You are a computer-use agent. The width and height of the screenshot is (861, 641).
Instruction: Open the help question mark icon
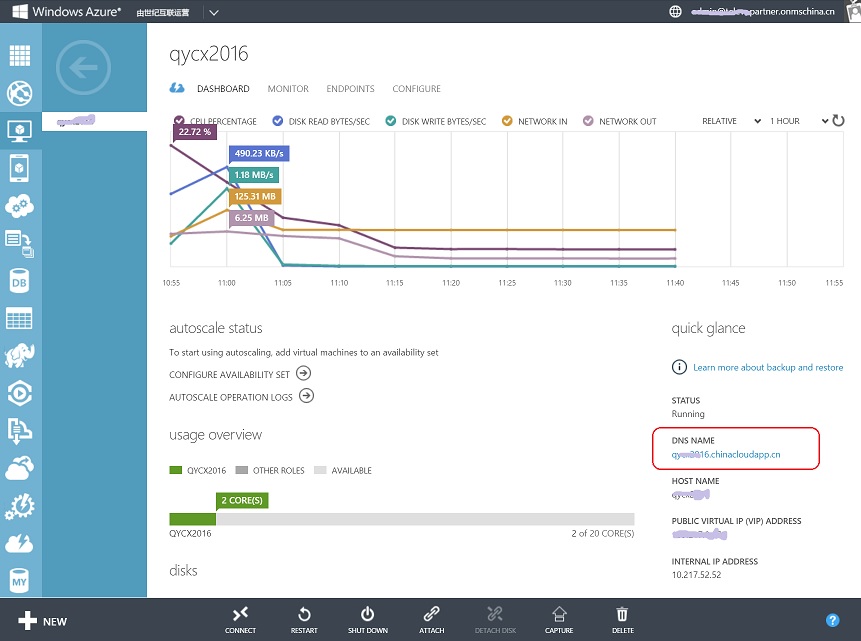832,620
